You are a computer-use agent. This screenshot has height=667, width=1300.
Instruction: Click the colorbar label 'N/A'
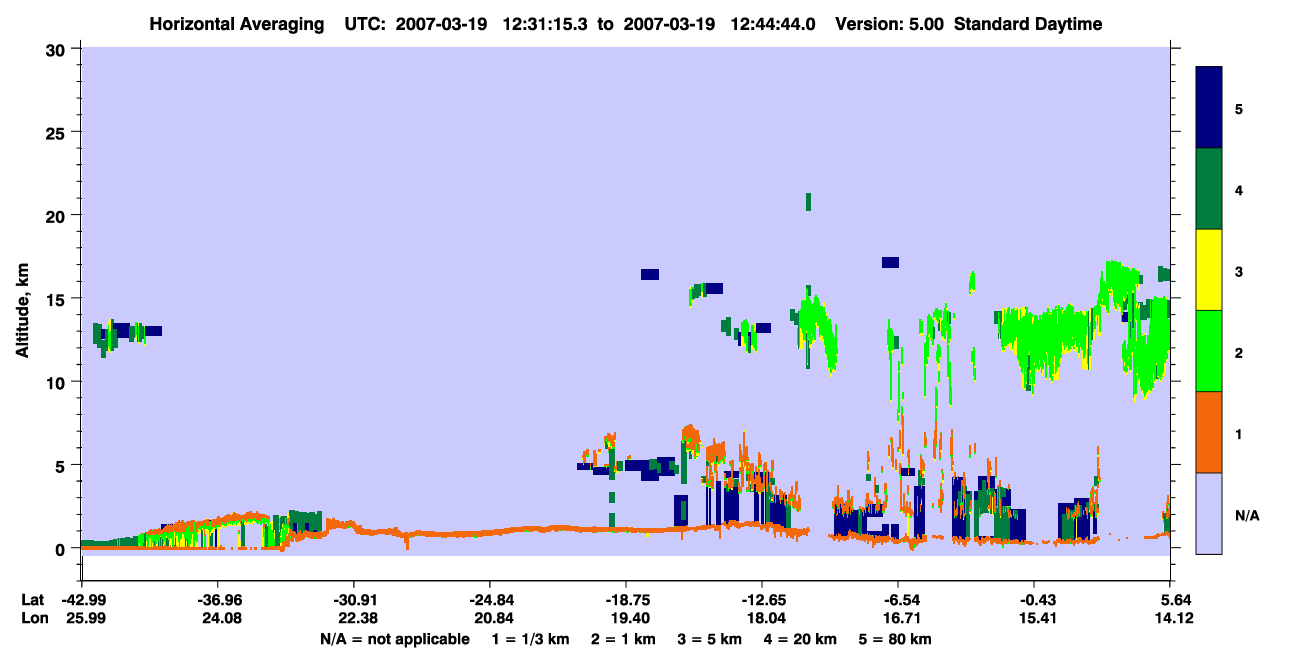pos(1246,515)
